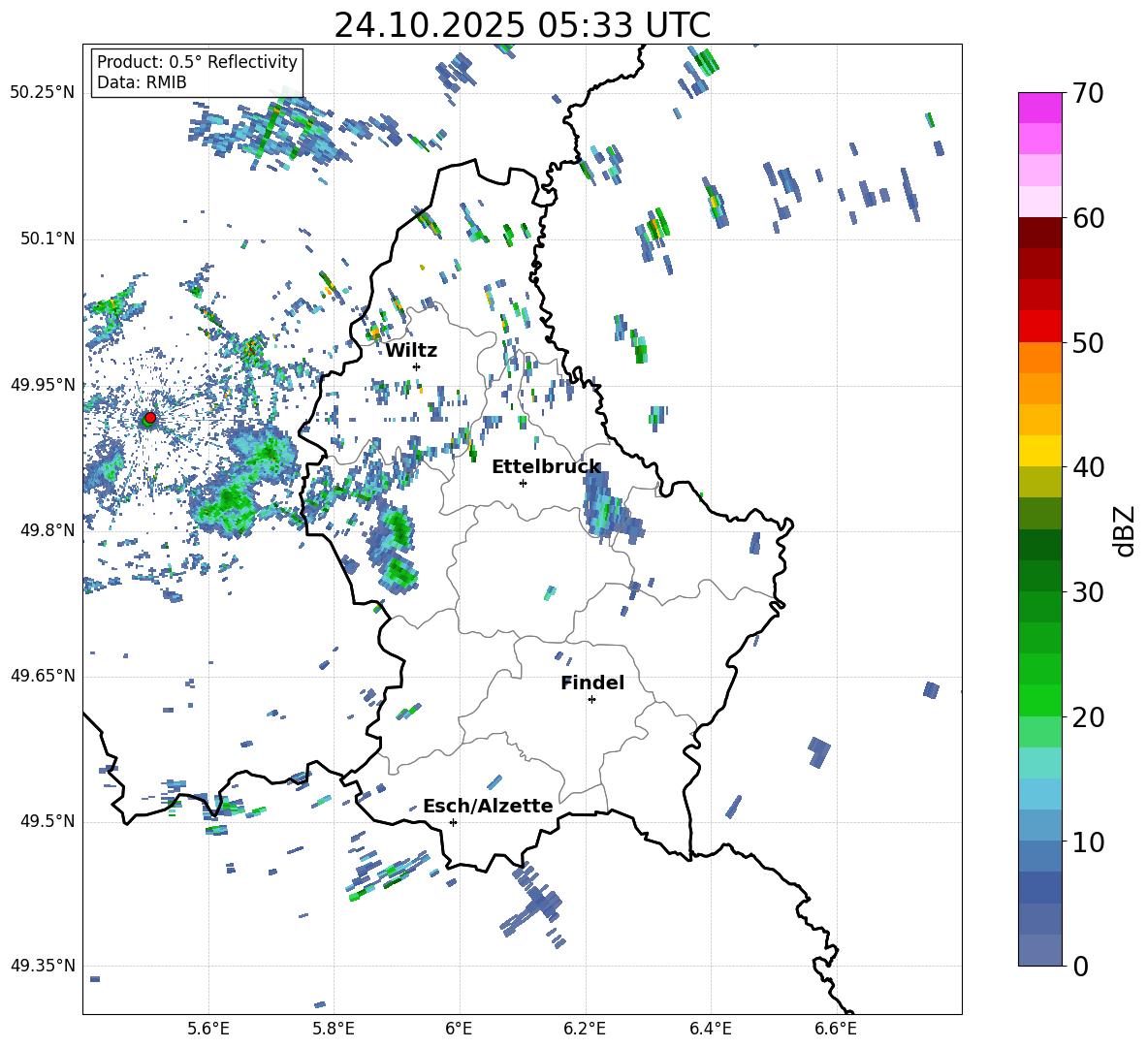Pick the magenta swatch at colorbar top
This screenshot has width=1148, height=1048.
click(1040, 108)
